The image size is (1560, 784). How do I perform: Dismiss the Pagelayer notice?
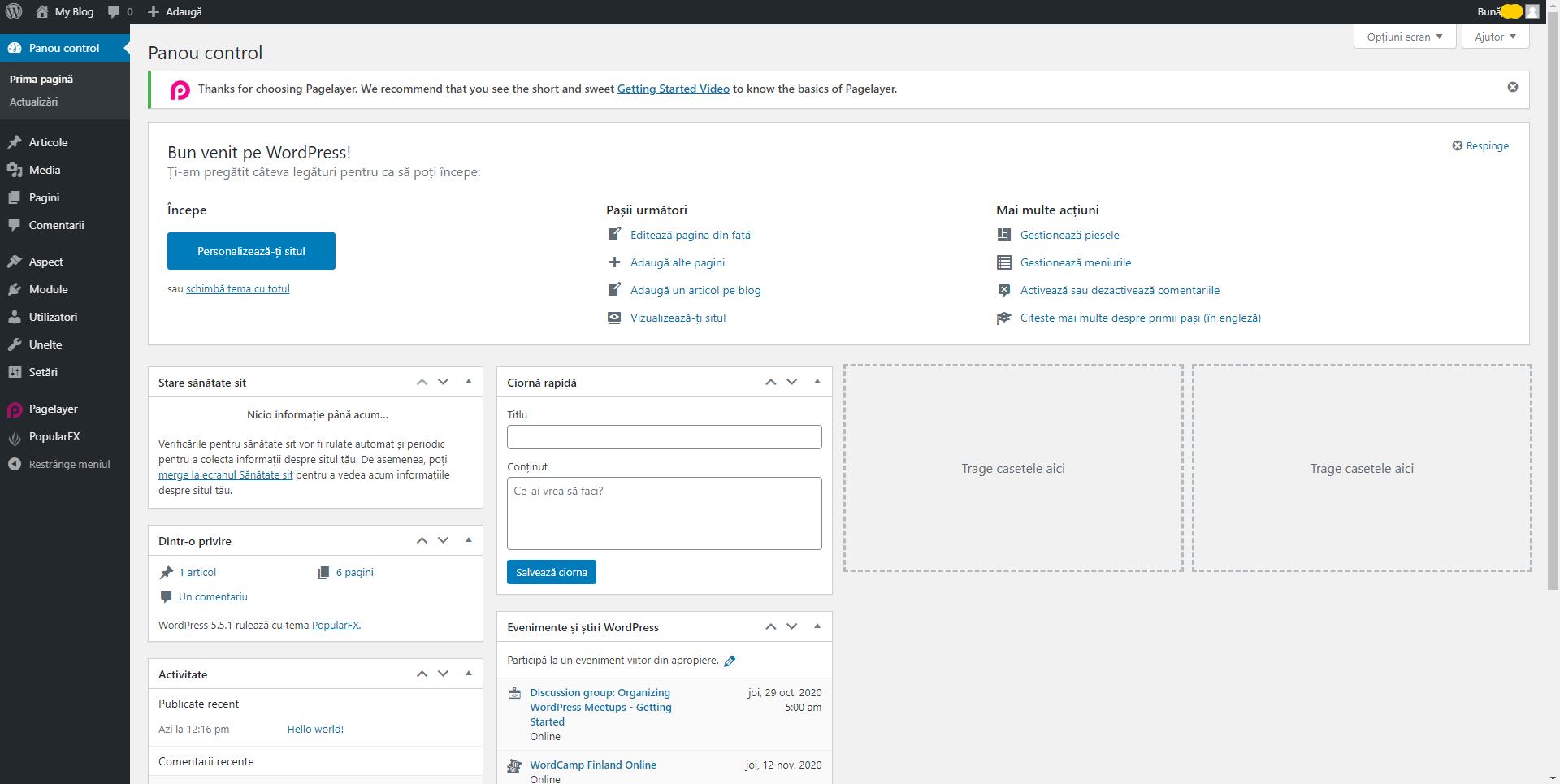1513,87
